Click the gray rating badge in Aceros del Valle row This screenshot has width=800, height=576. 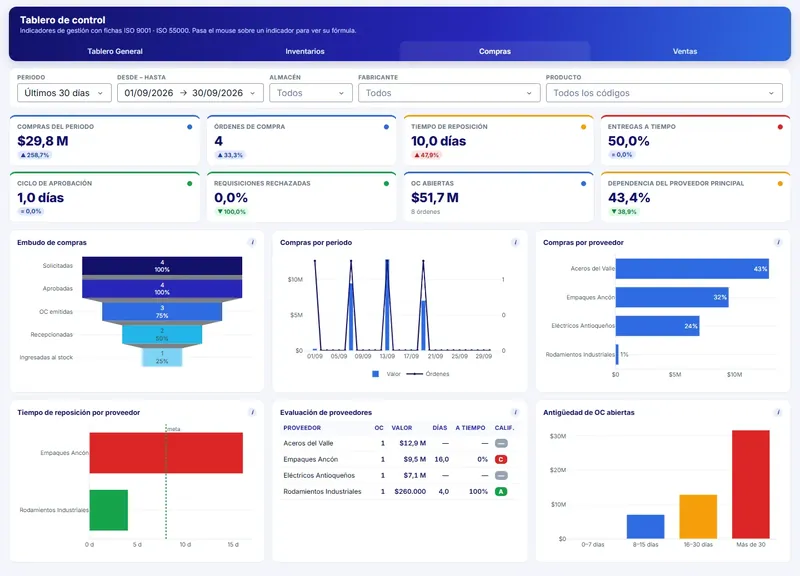click(501, 443)
